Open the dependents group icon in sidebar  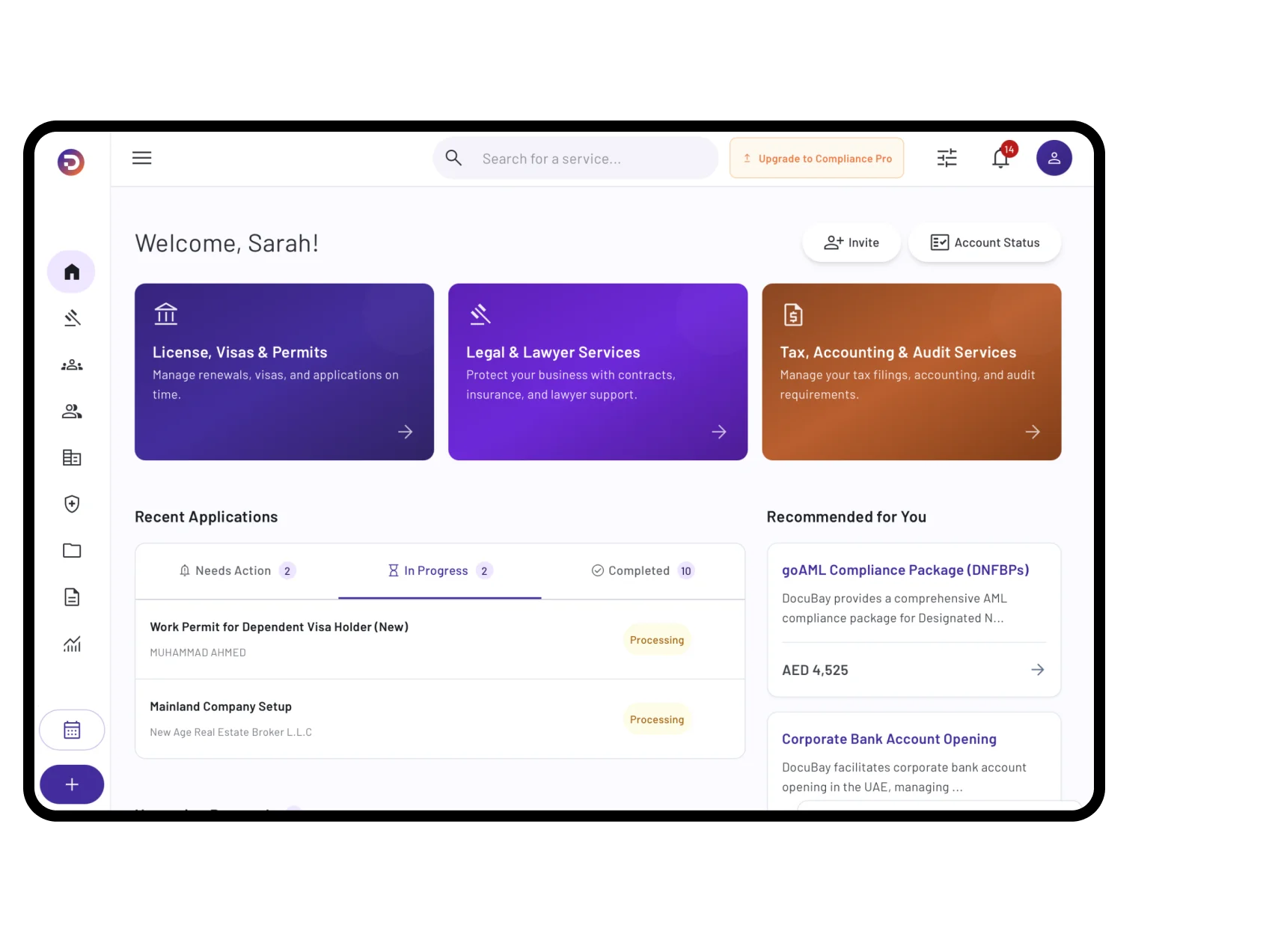pos(71,364)
